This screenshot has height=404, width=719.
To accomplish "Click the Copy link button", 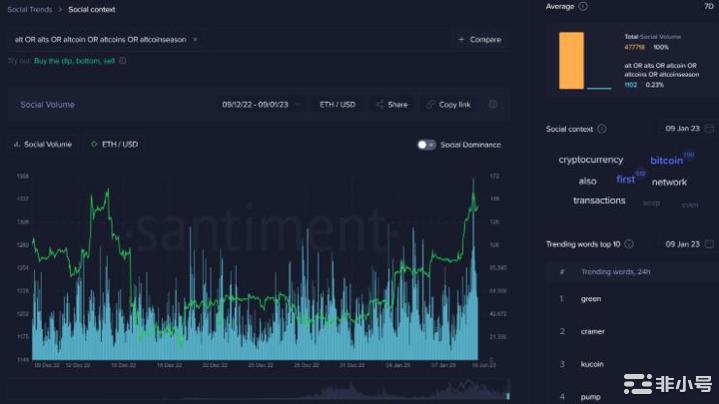I will [x=448, y=104].
